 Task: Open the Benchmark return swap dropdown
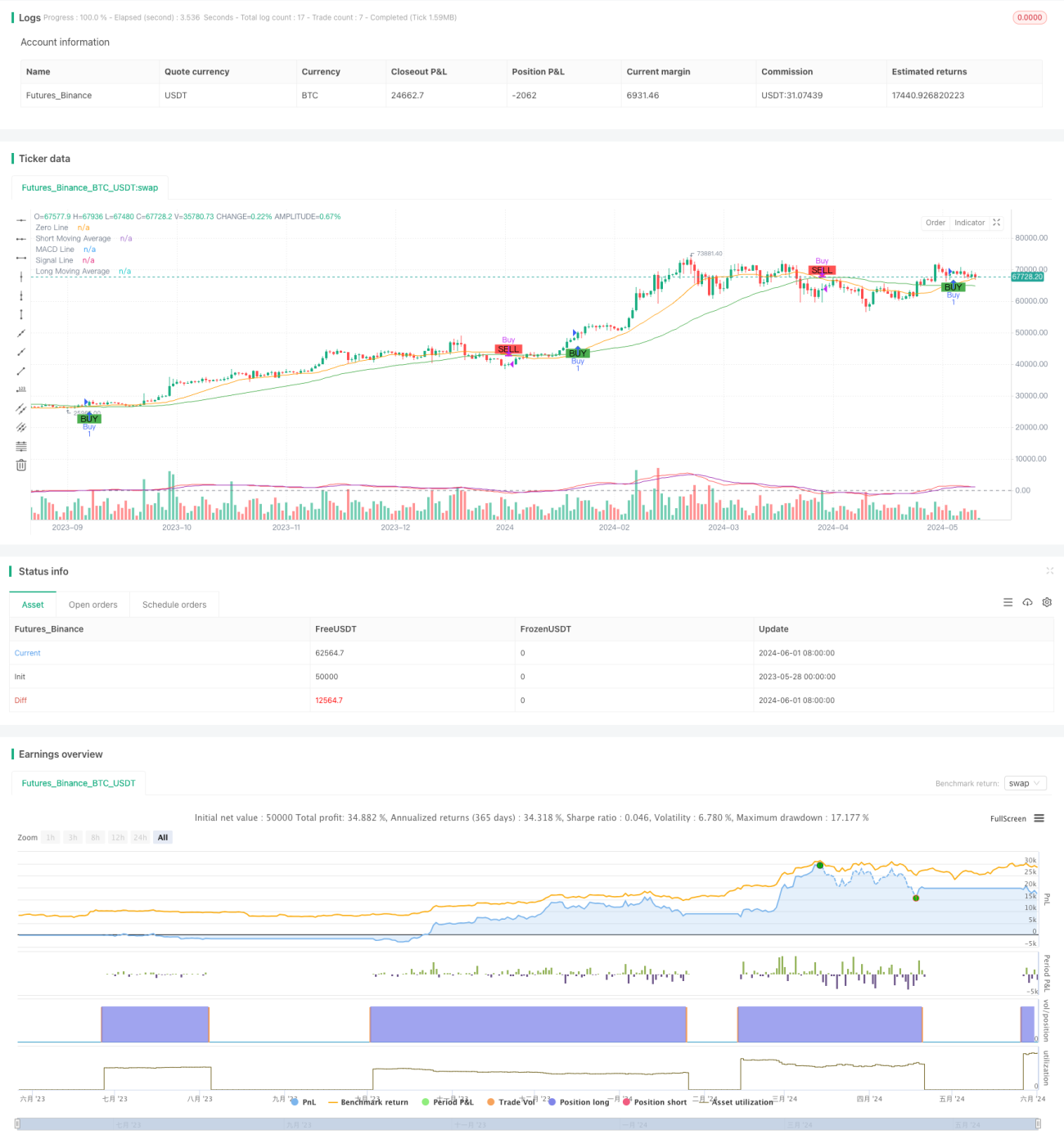[x=1025, y=783]
